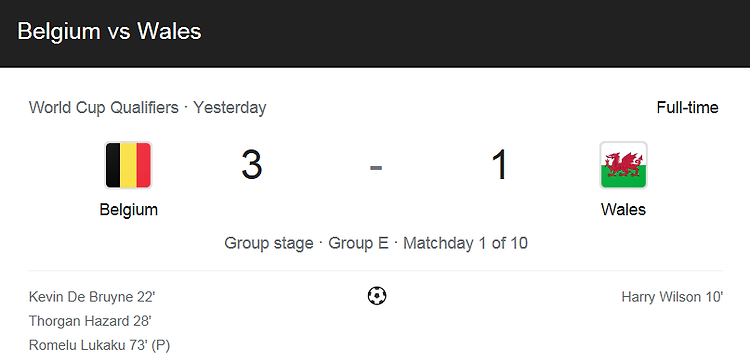Click the Yesterday date label
The image size is (750, 361).
(230, 108)
